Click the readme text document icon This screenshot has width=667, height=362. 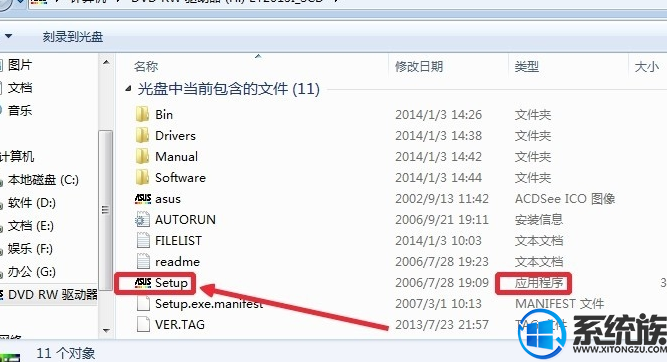tap(143, 261)
